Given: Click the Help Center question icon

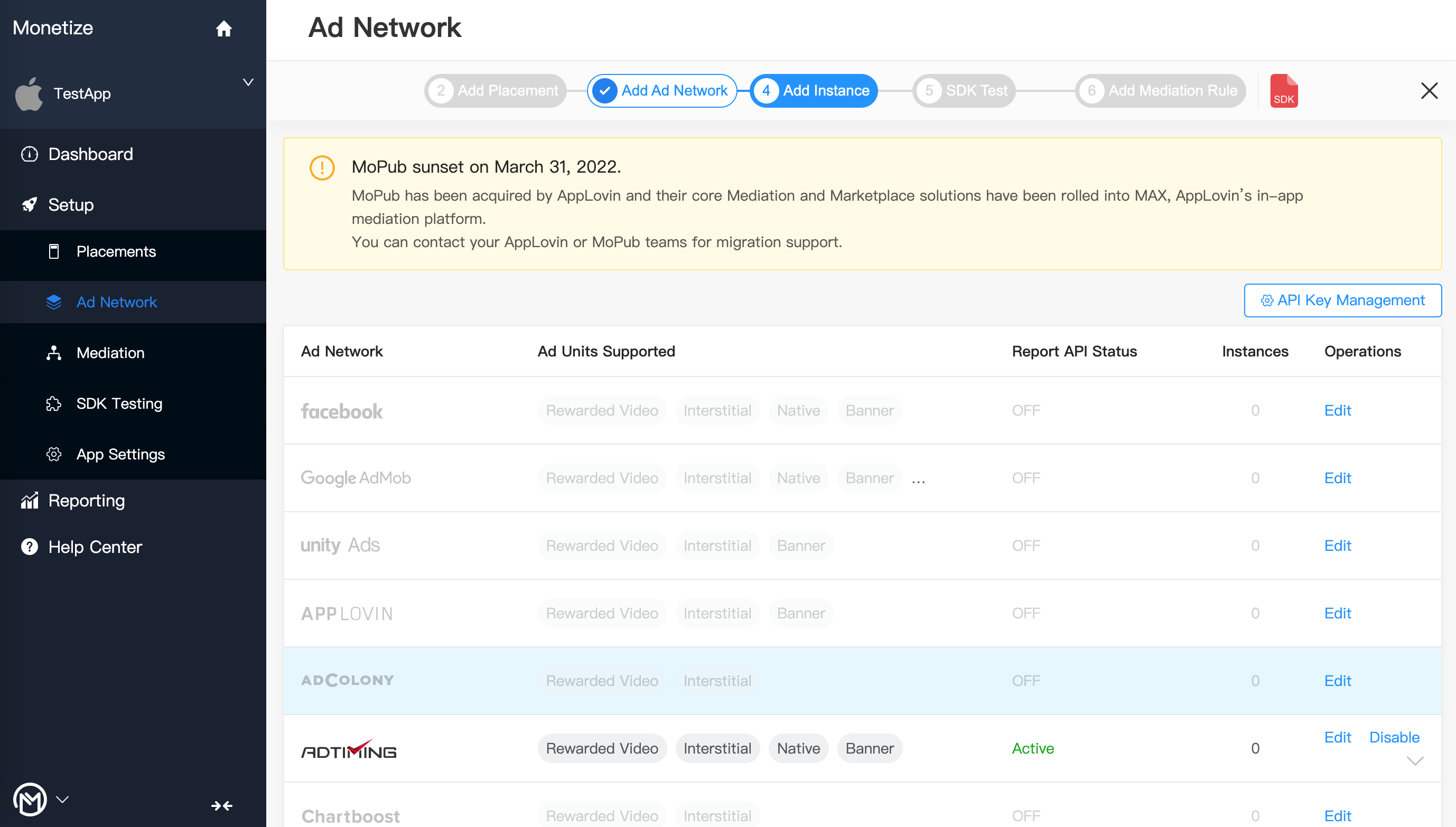Looking at the screenshot, I should click(x=30, y=547).
